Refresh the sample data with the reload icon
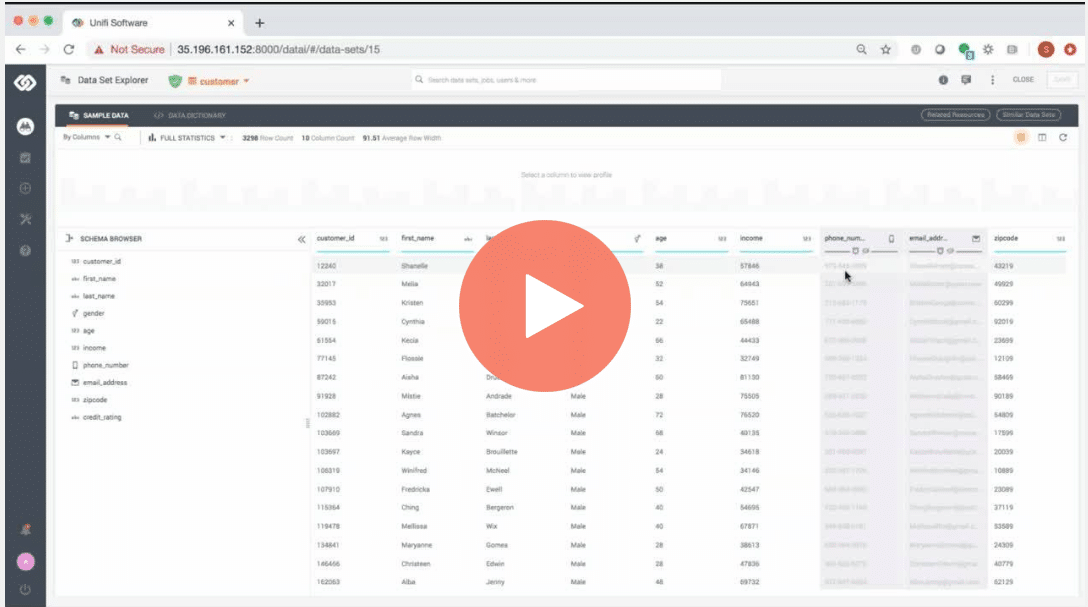The height and width of the screenshot is (607, 1088). click(x=1064, y=137)
